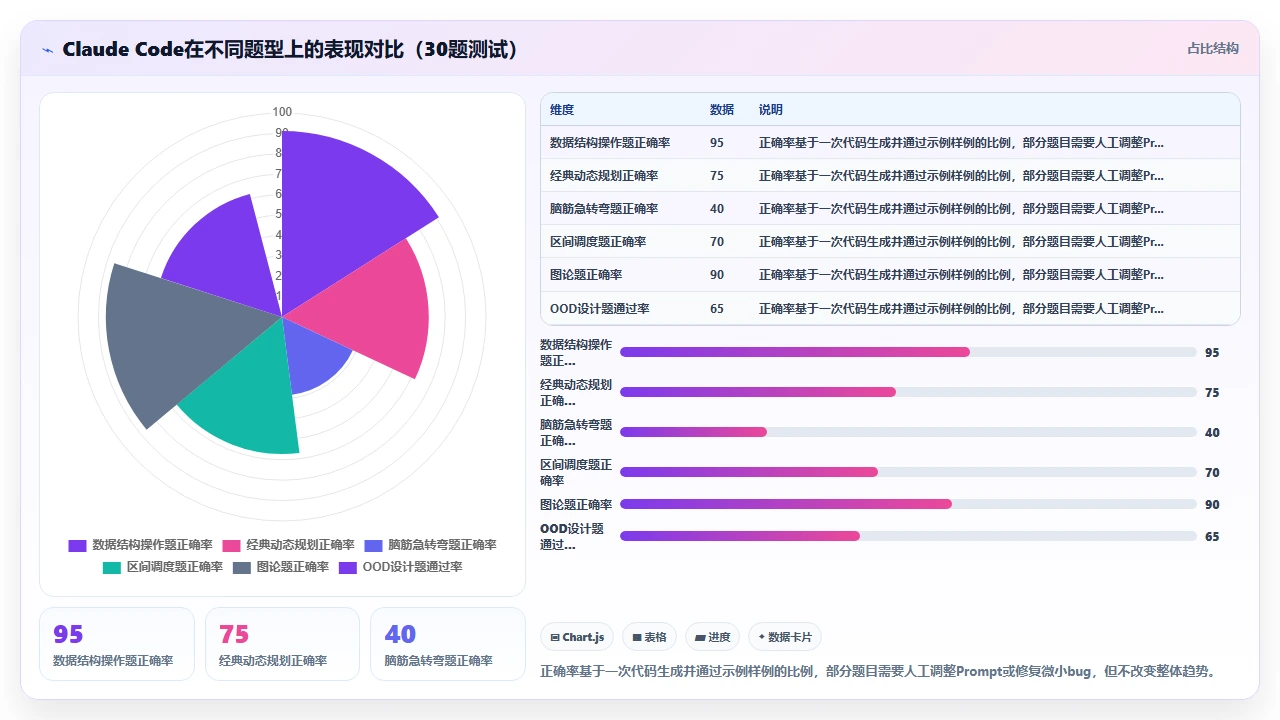Toggle the 经典动态规划正确率 legend entry
The width and height of the screenshot is (1280, 720).
pyautogui.click(x=288, y=545)
